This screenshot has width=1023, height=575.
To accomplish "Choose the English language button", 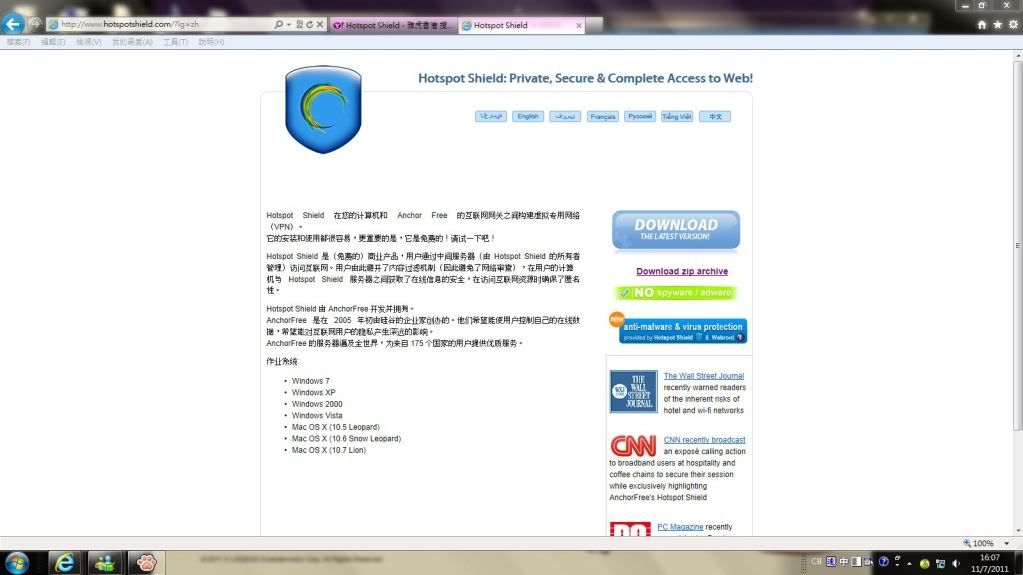I will (528, 116).
